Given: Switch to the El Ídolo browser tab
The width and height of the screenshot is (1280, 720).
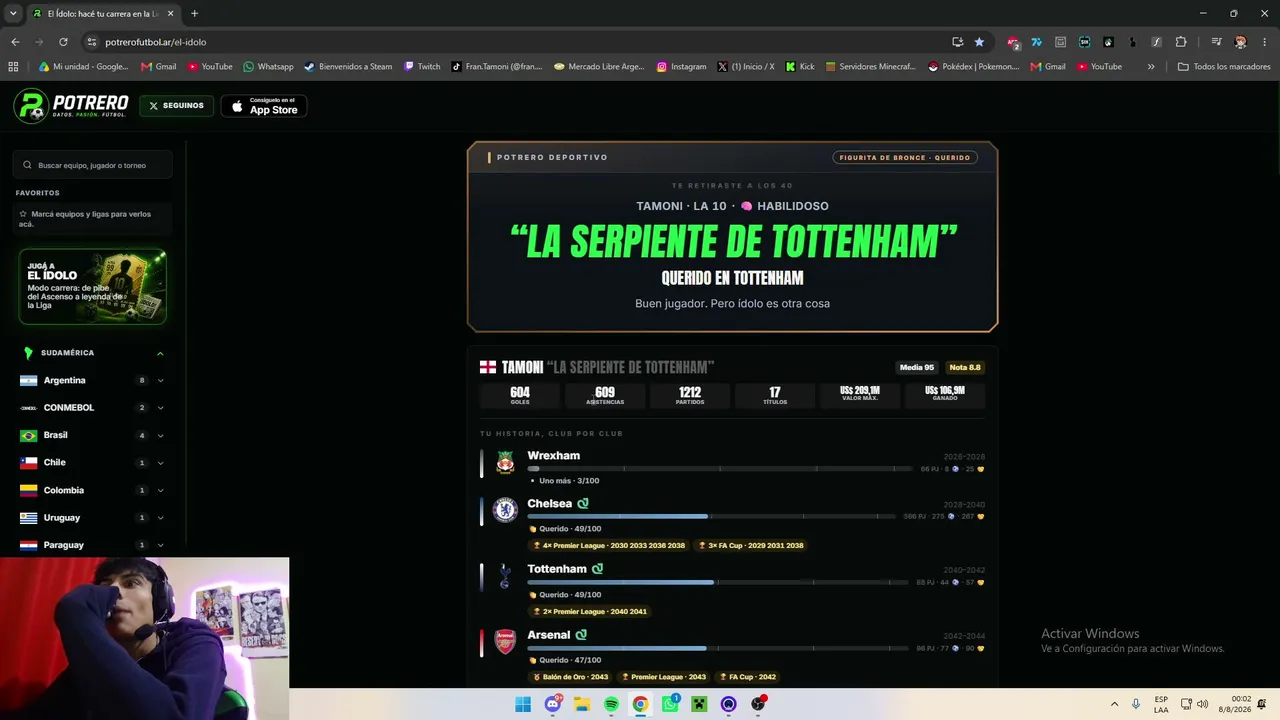Looking at the screenshot, I should coord(102,14).
